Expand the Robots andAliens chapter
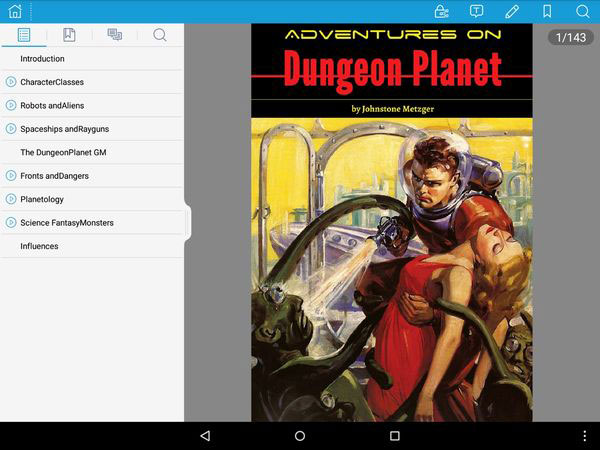The width and height of the screenshot is (600, 450). tap(11, 105)
